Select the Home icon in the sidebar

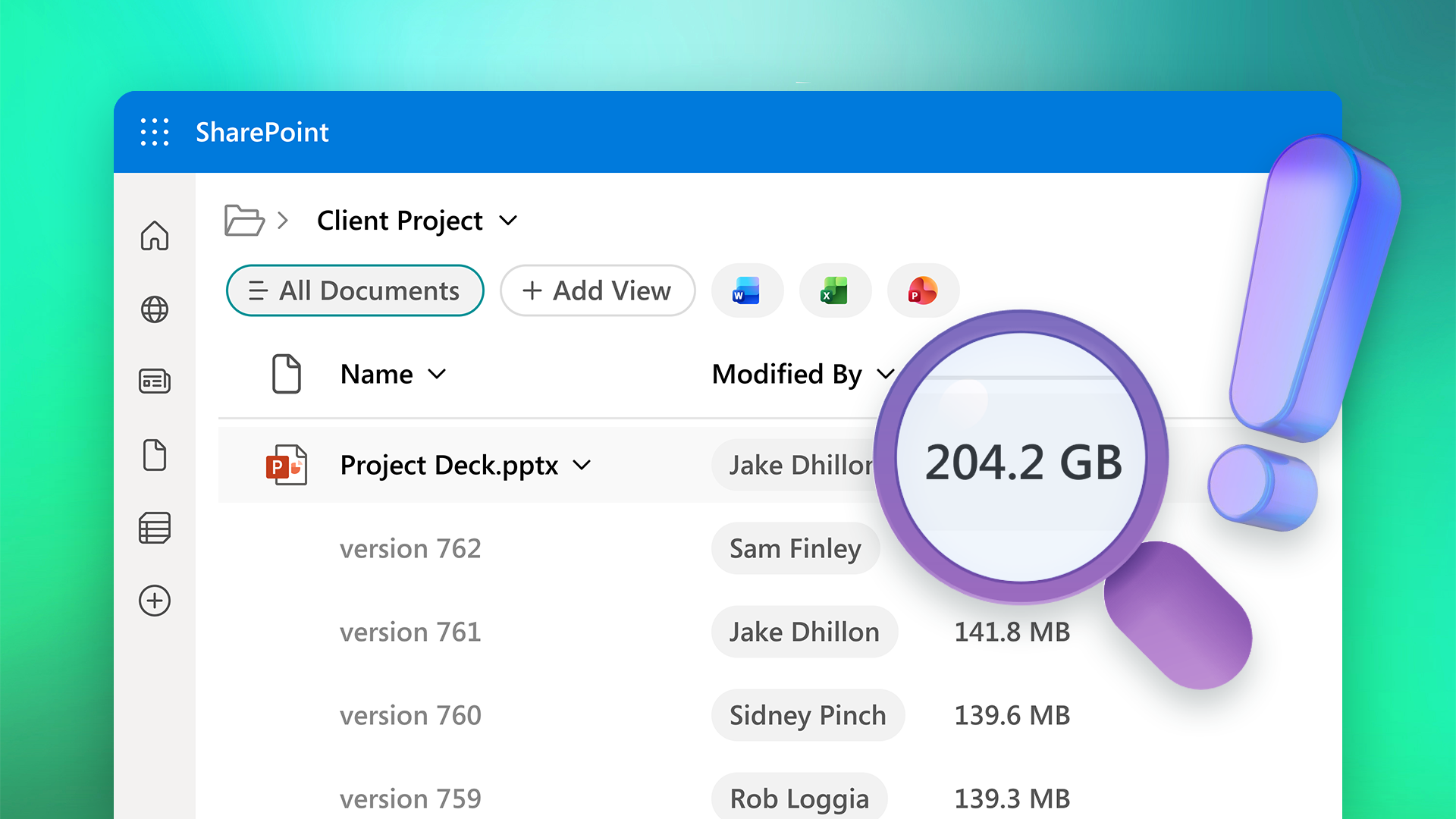point(154,237)
